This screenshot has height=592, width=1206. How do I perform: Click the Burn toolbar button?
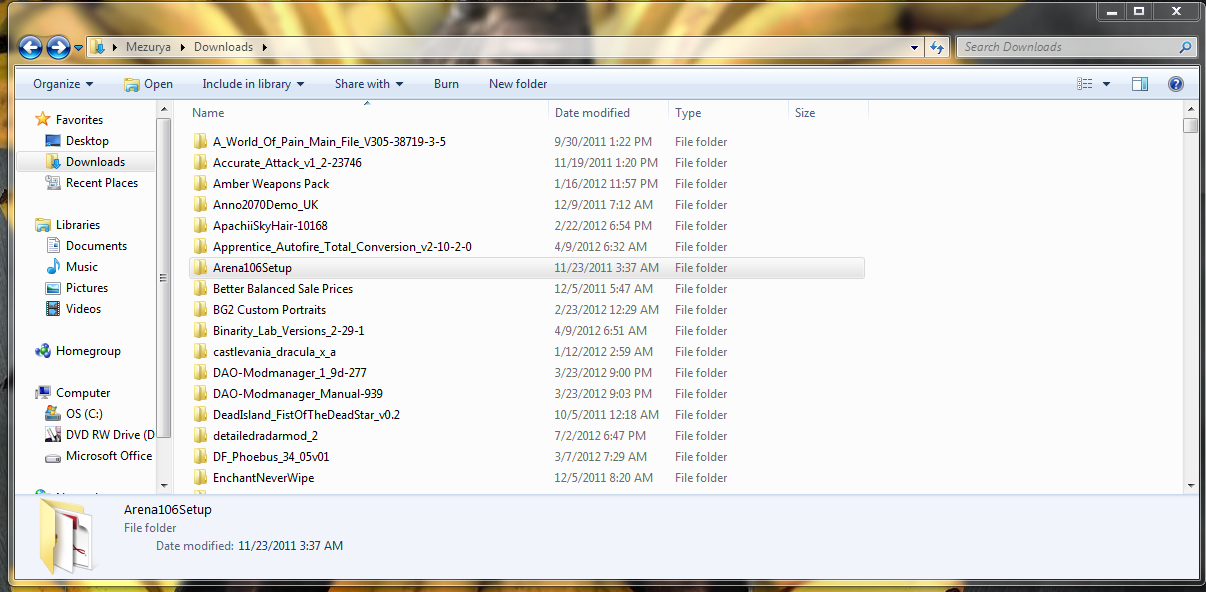click(446, 84)
